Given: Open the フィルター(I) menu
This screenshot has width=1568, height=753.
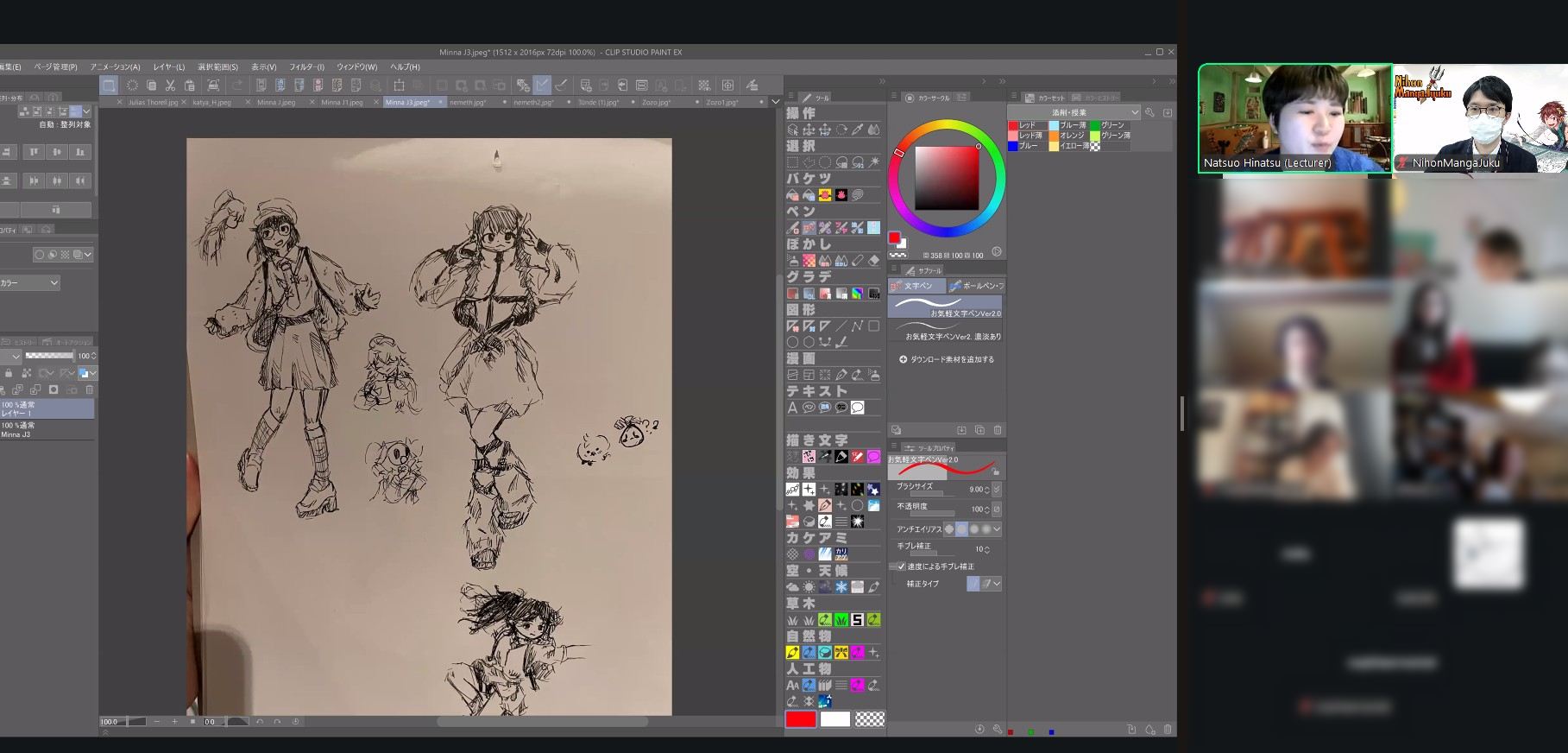Looking at the screenshot, I should (306, 66).
